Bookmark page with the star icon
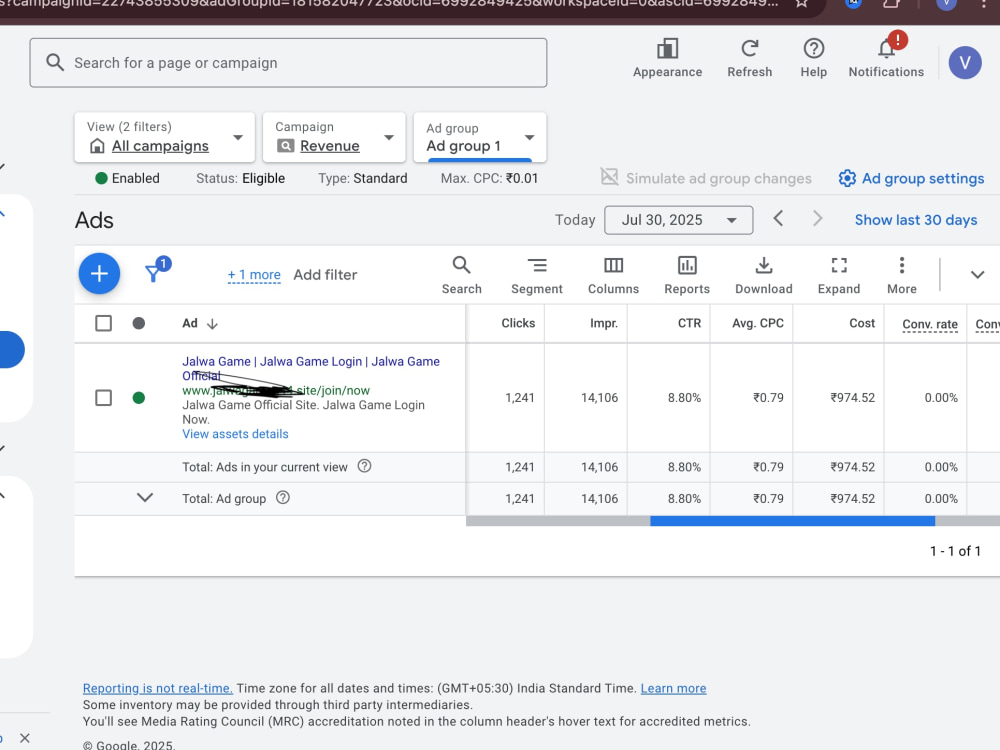1000x750 pixels. 802,4
